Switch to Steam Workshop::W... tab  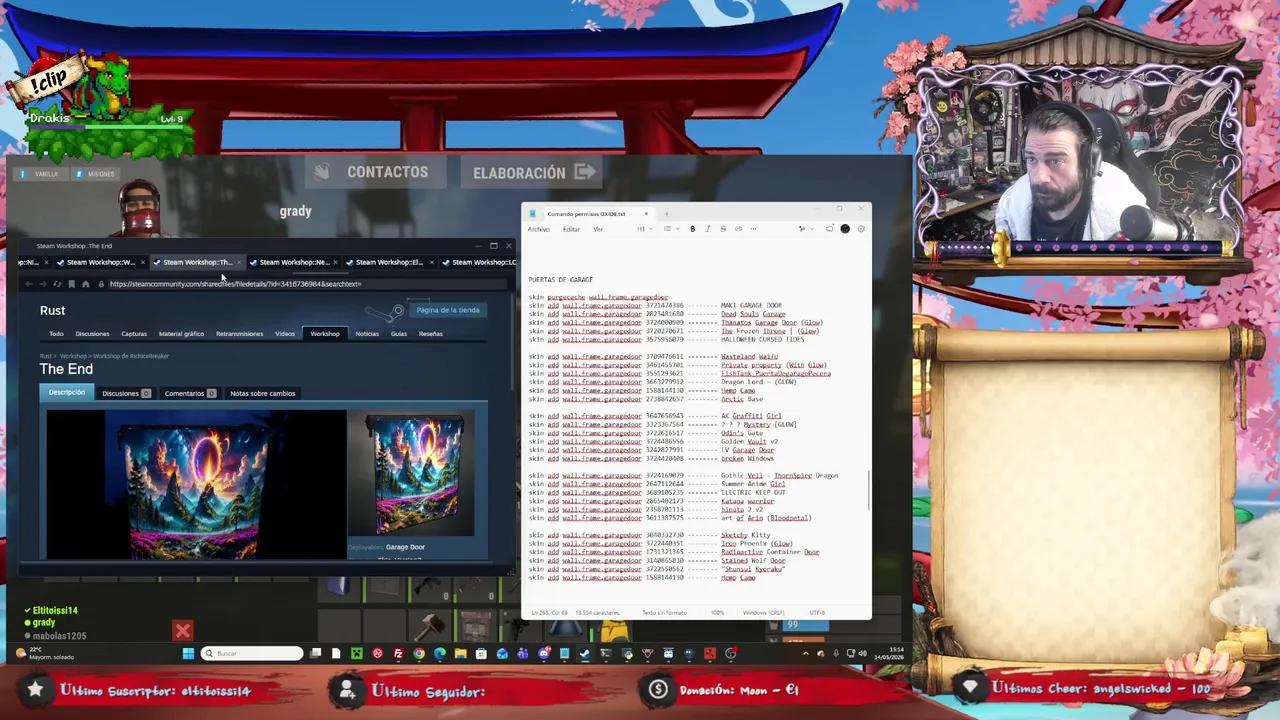(100, 262)
